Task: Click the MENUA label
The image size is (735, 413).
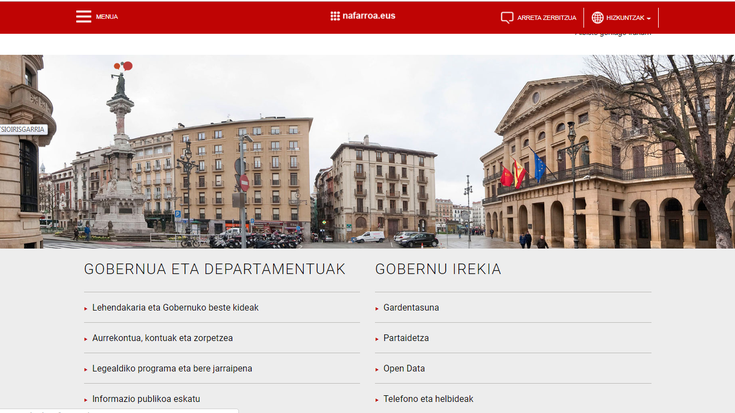Action: [107, 17]
